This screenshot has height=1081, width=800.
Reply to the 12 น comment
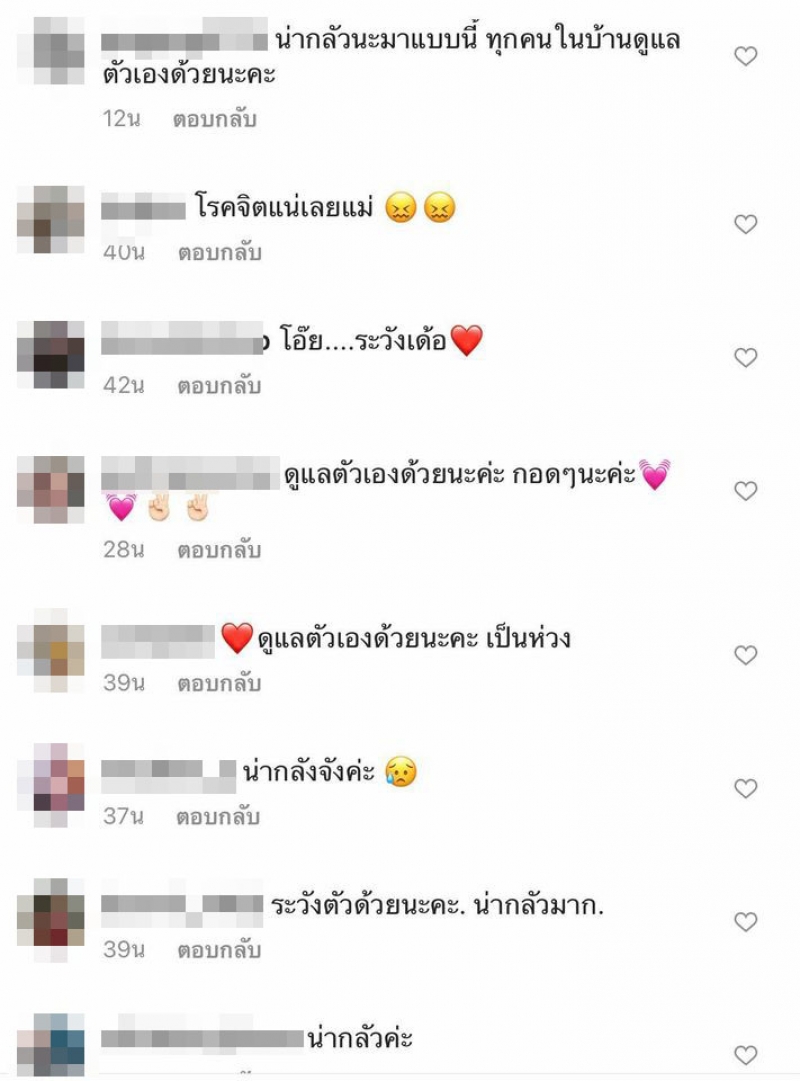click(214, 119)
